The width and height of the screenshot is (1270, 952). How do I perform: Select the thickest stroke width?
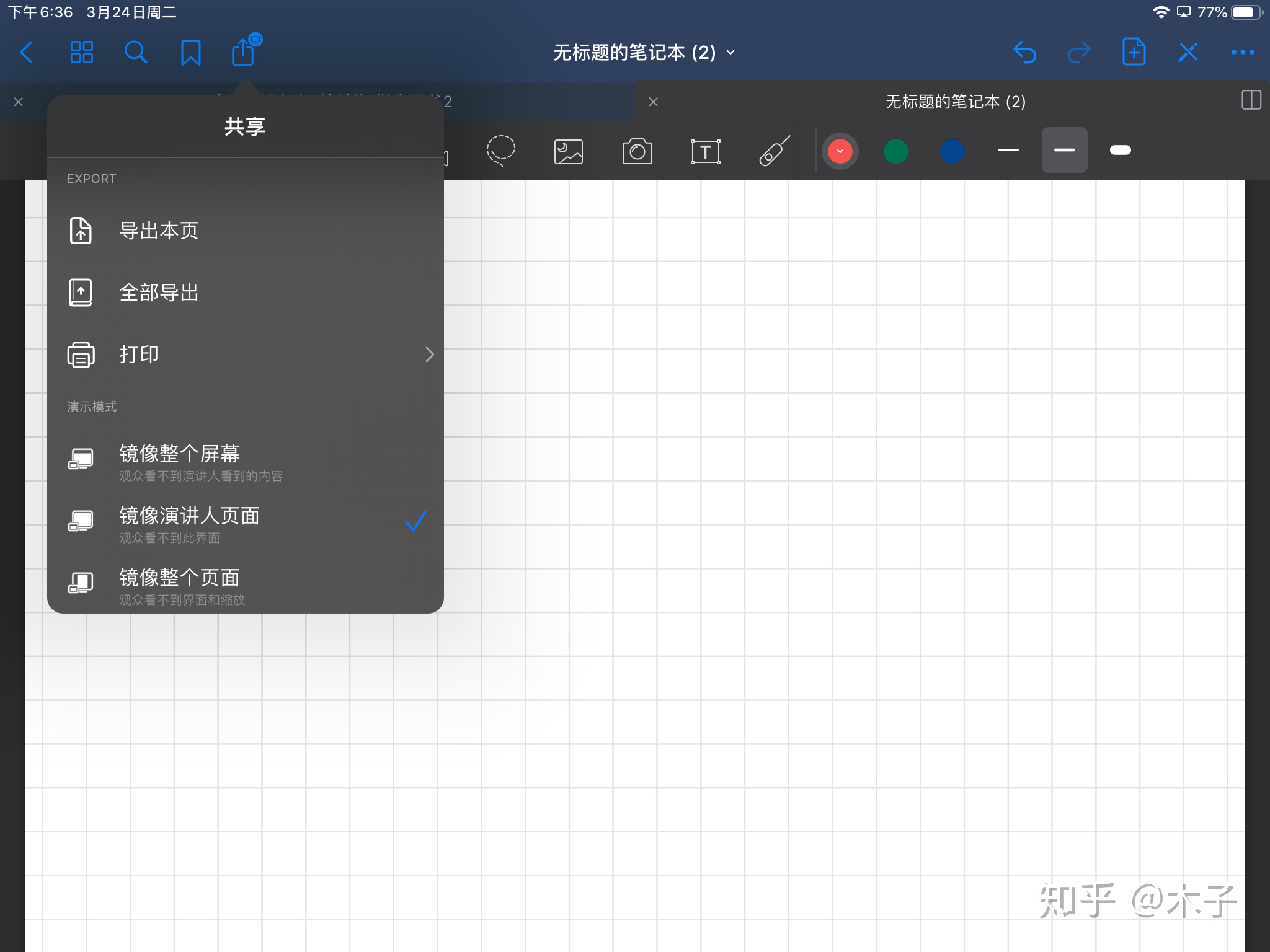tap(1120, 150)
